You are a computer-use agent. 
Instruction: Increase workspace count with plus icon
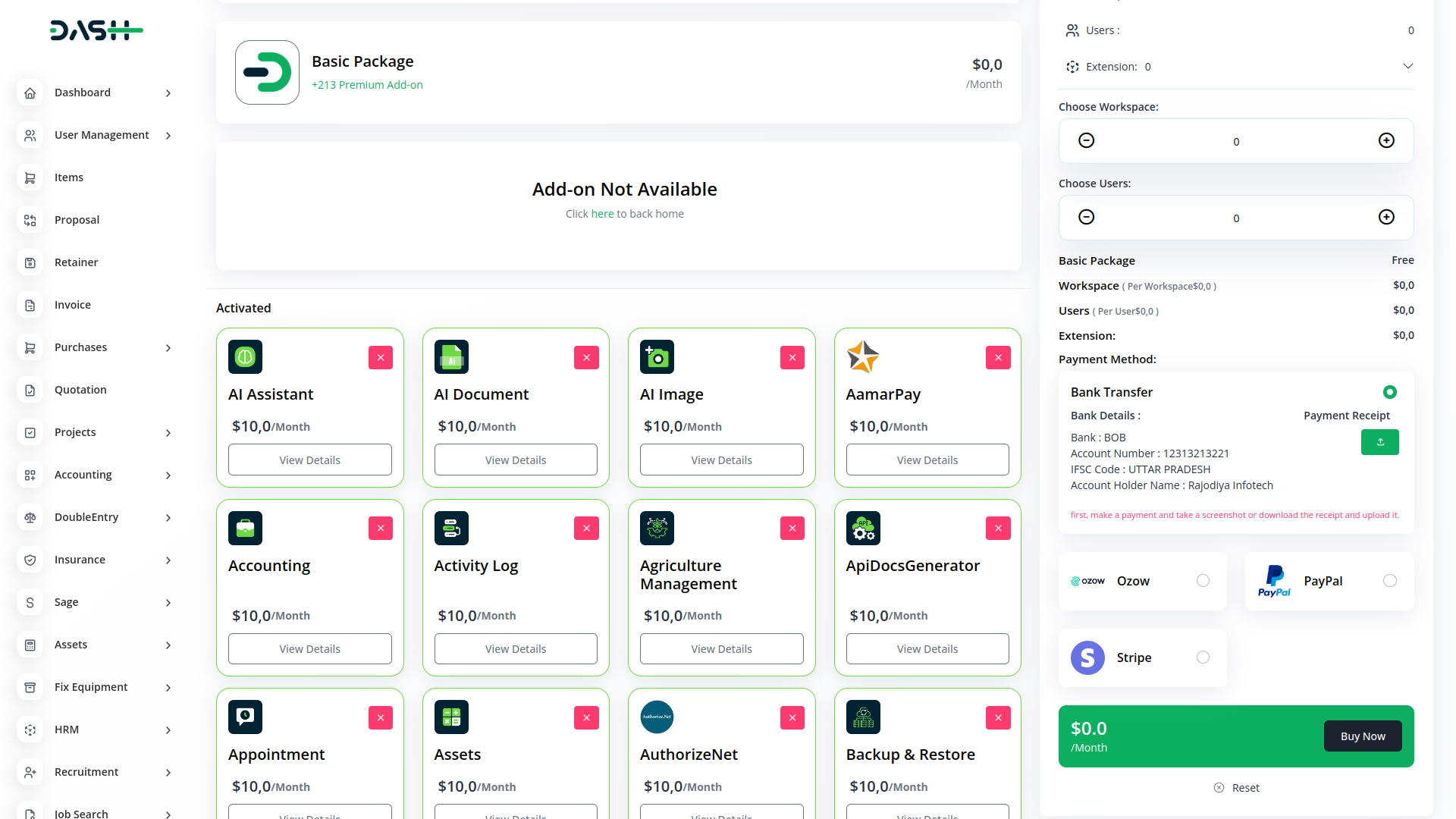click(x=1386, y=140)
